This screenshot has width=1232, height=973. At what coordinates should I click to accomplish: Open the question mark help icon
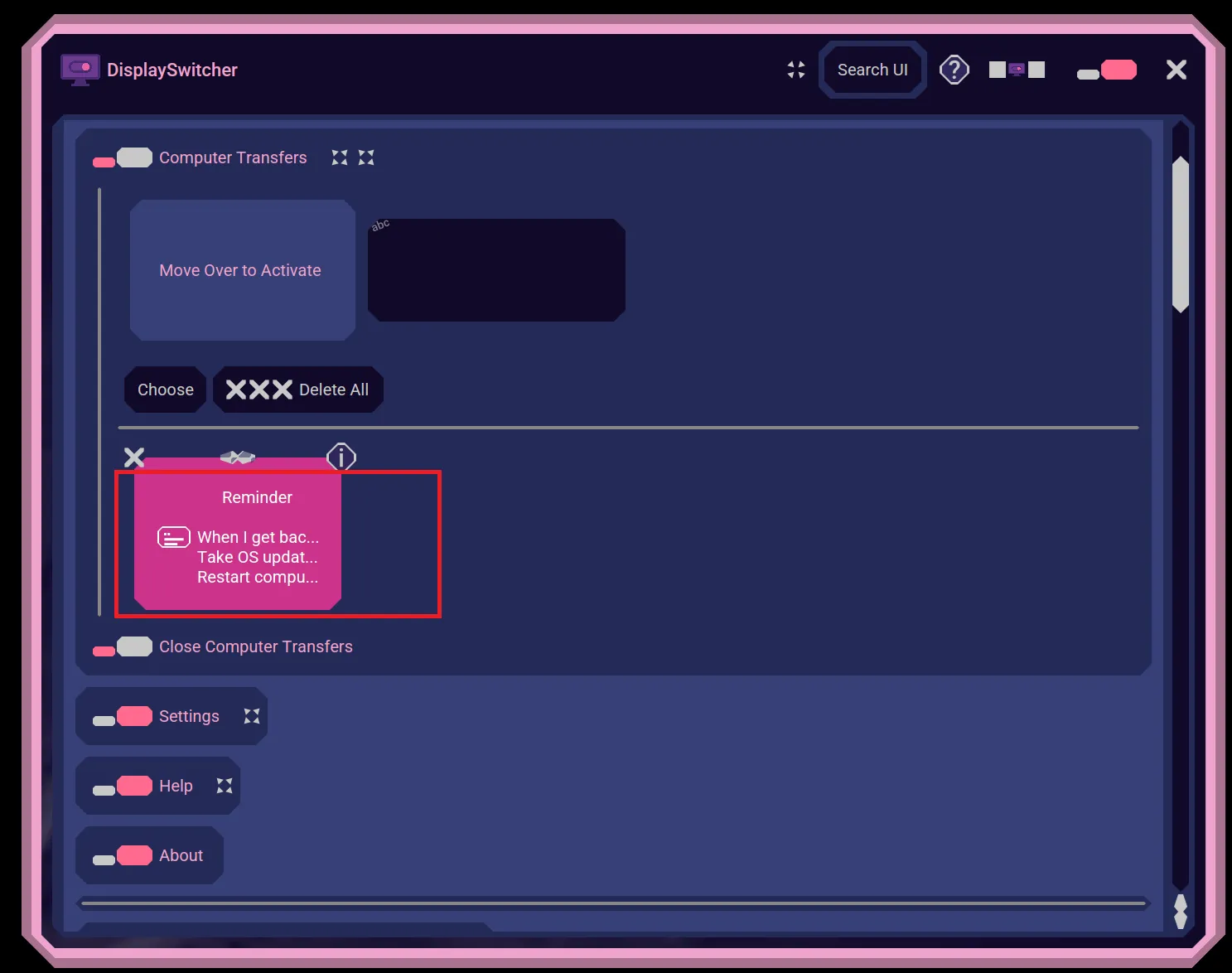click(954, 70)
